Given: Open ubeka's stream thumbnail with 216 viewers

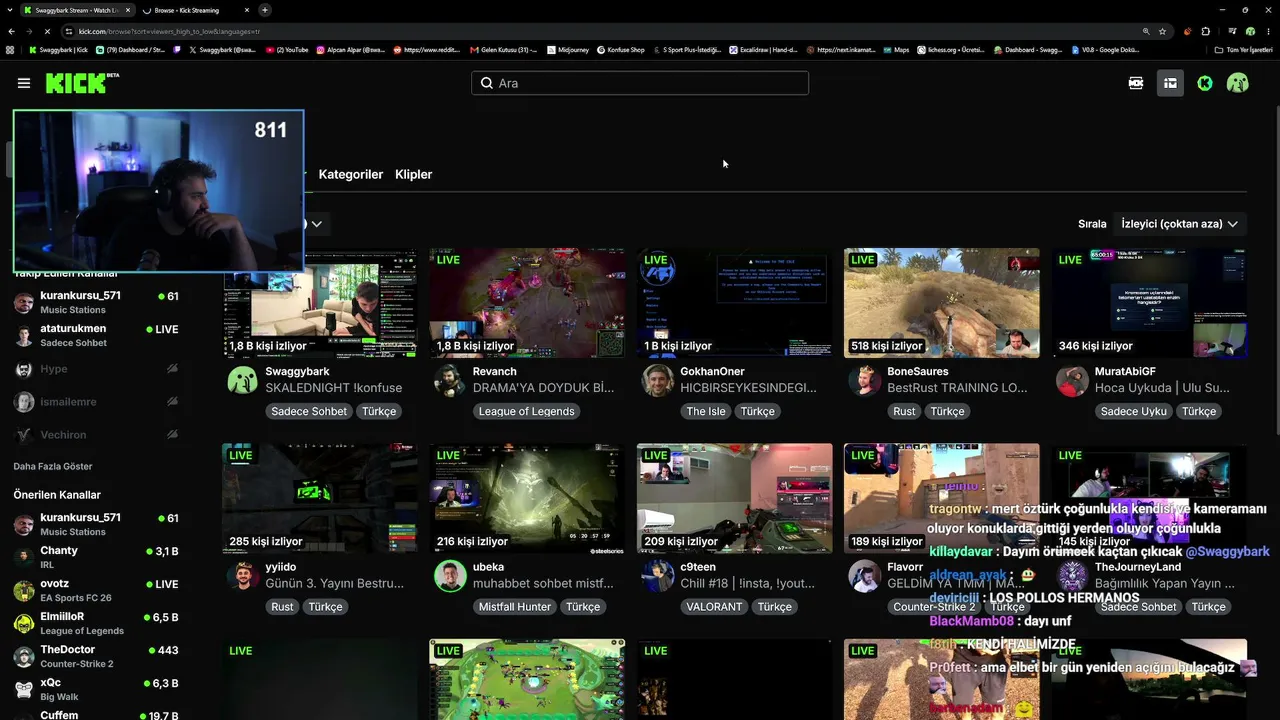Looking at the screenshot, I should 527,498.
